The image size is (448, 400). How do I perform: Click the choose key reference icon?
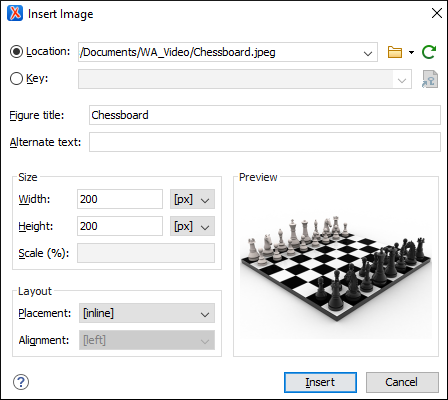click(x=430, y=79)
